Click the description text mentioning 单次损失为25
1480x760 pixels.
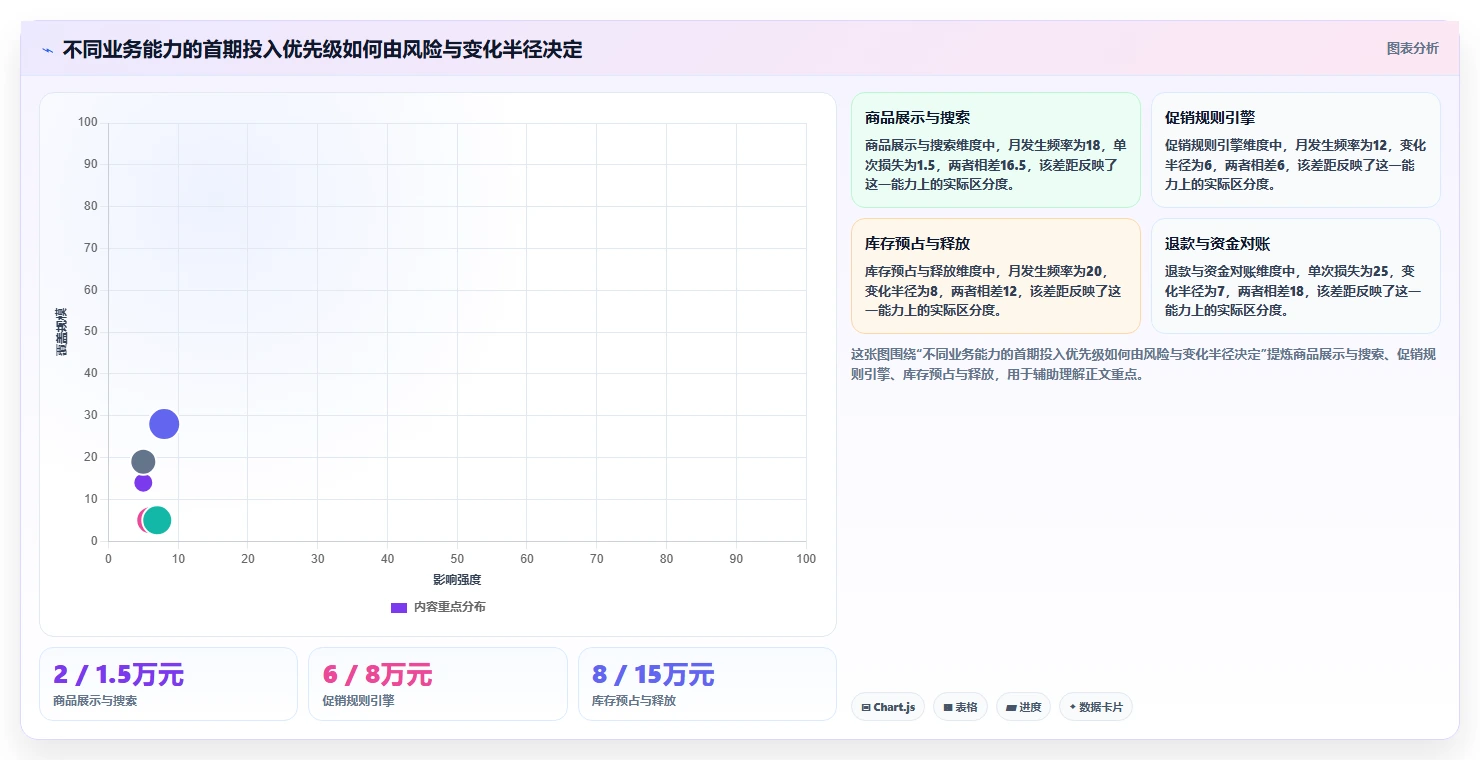1295,290
